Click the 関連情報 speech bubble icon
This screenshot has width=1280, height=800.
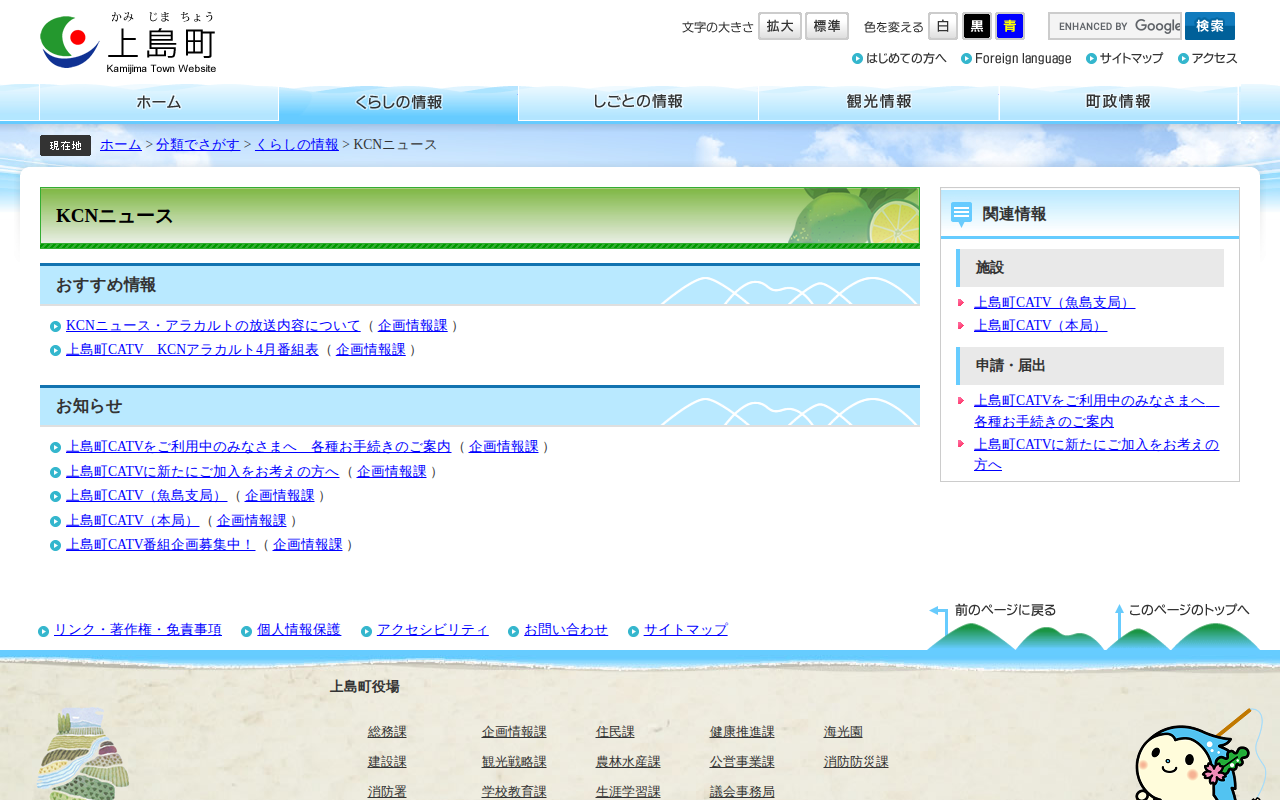961,214
